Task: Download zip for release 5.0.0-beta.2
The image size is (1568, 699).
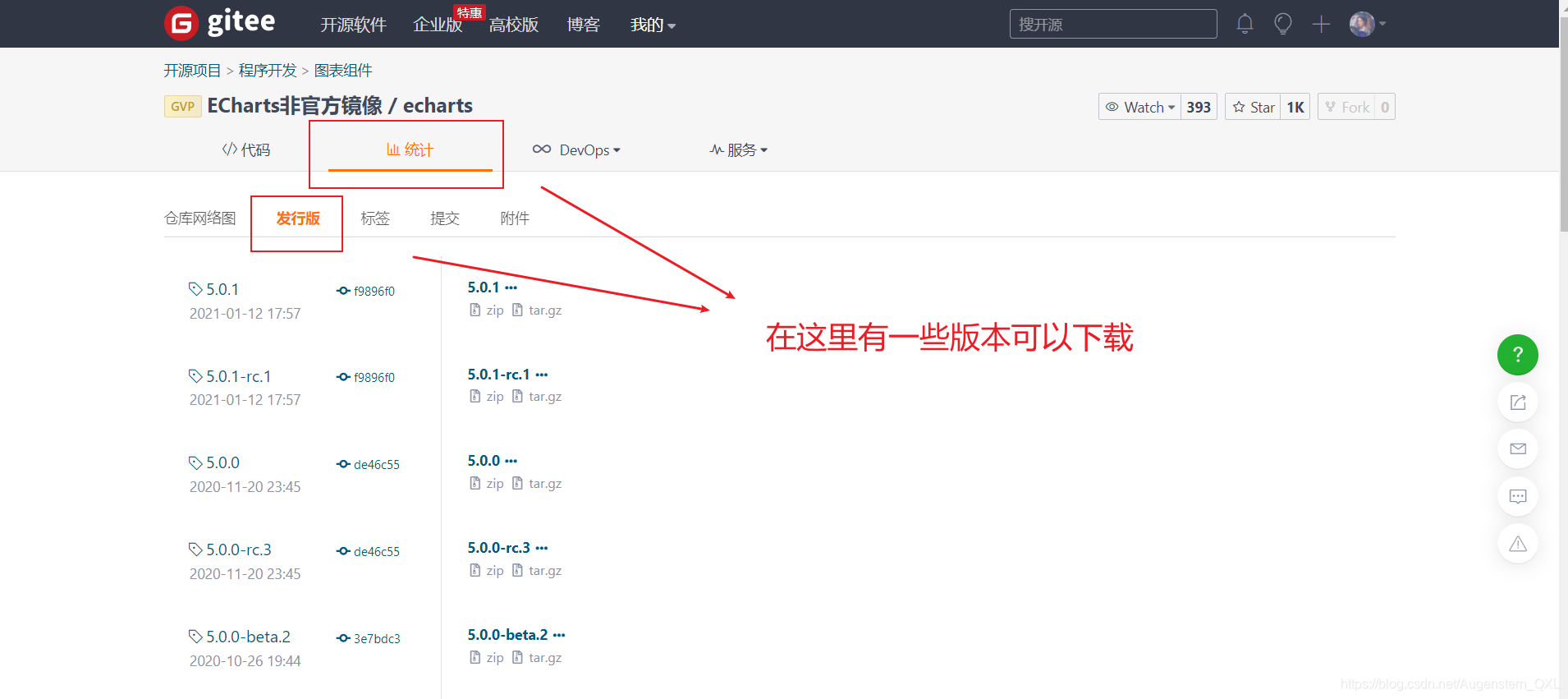Action: [x=487, y=657]
